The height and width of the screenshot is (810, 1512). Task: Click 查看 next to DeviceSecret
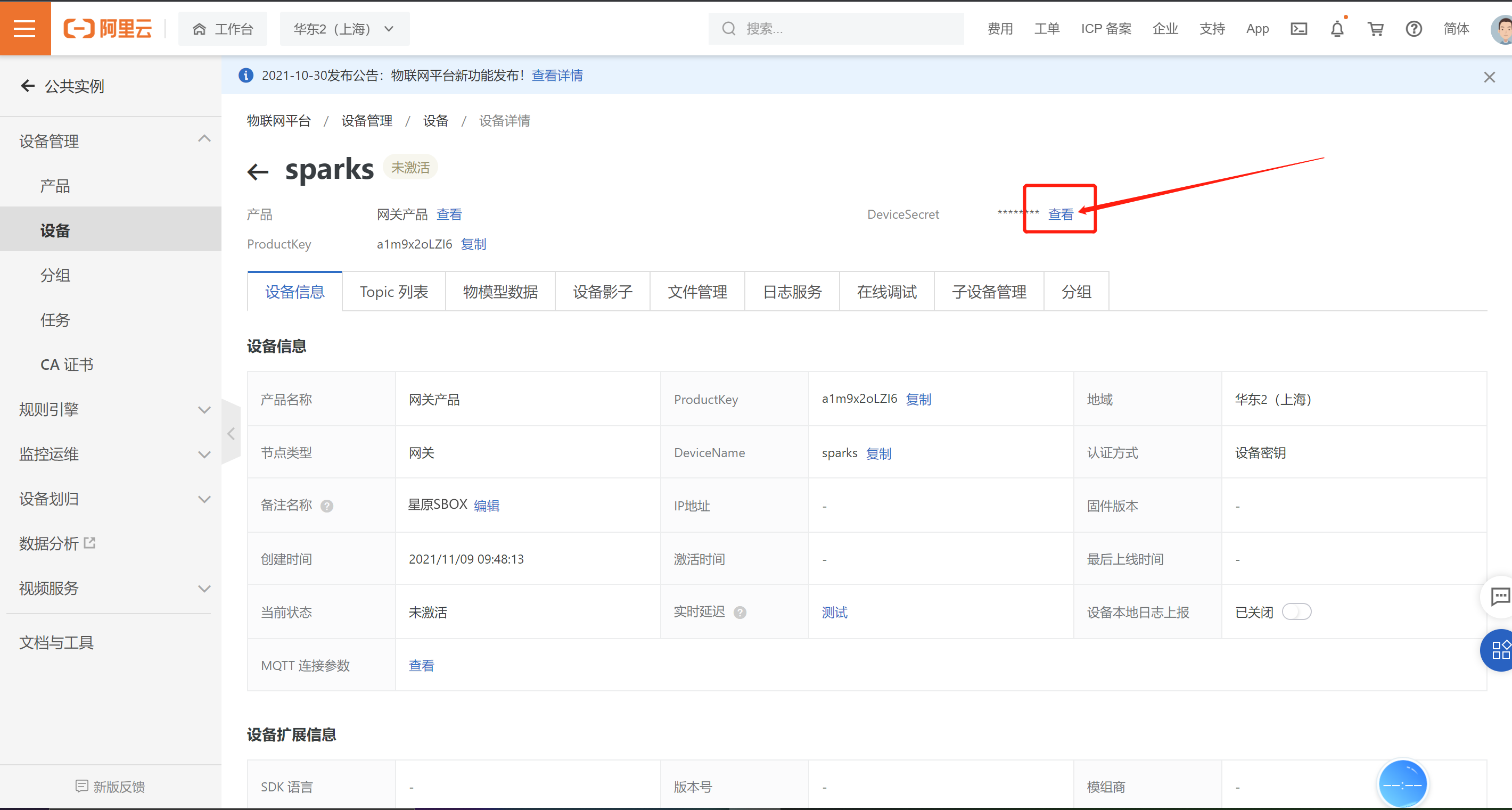[x=1060, y=214]
